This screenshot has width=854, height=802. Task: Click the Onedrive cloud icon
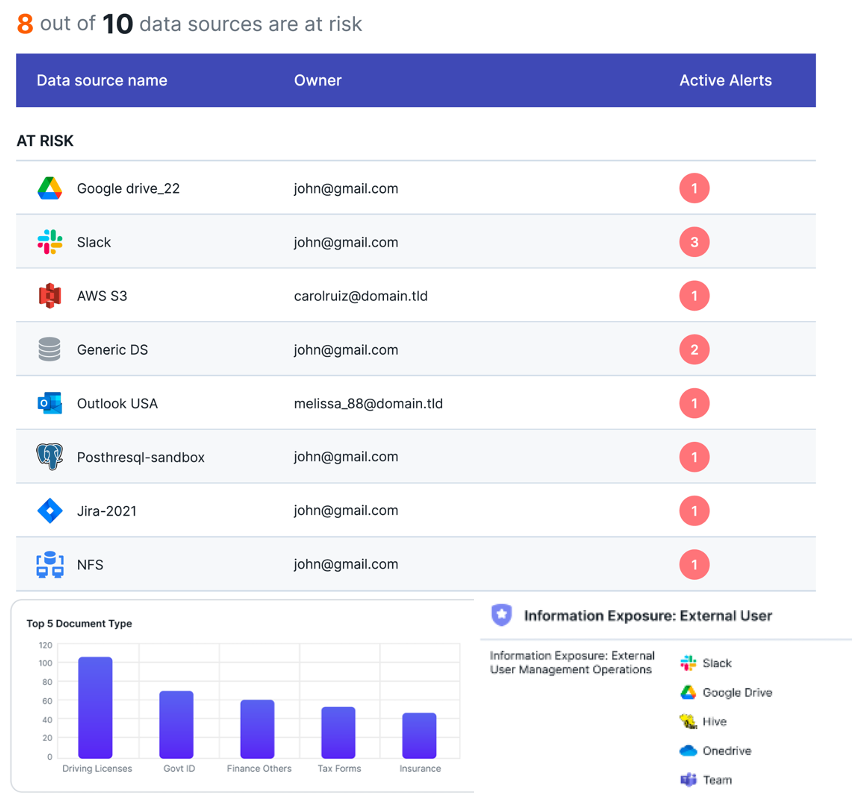pos(688,751)
